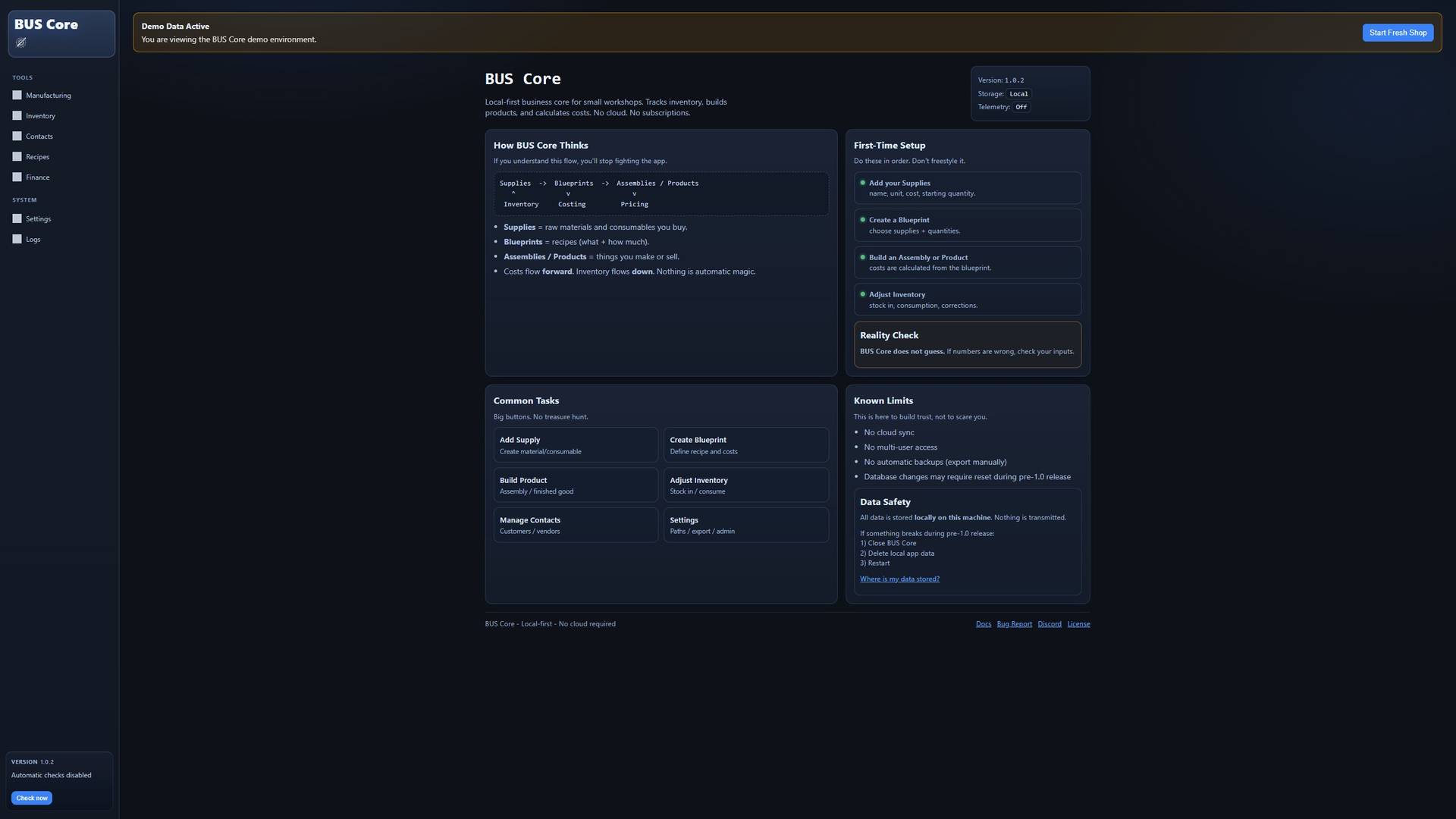Click the Manufacturing icon in the sidebar
The height and width of the screenshot is (819, 1456).
[x=17, y=96]
